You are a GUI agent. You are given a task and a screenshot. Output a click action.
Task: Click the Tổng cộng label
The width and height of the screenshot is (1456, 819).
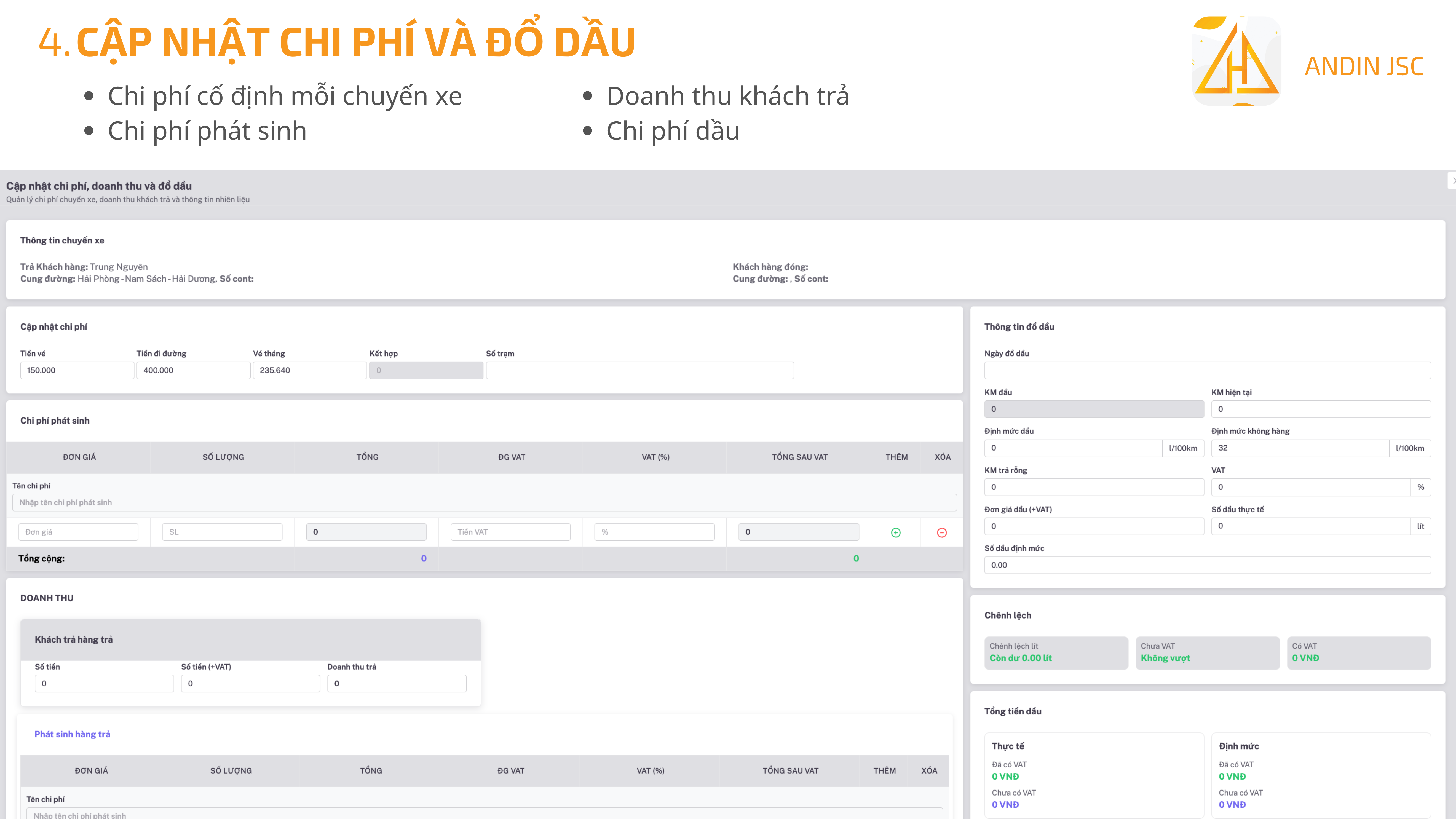(x=41, y=558)
